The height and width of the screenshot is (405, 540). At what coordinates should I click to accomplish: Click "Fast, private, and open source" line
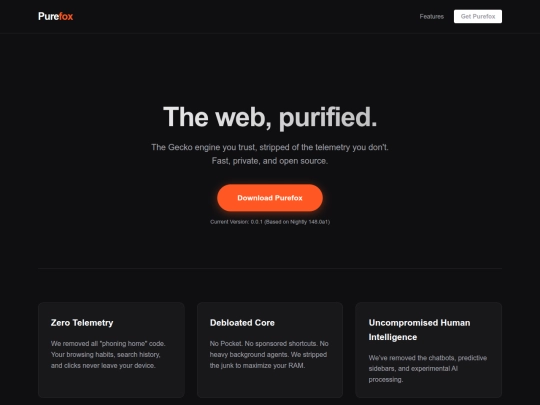point(270,161)
